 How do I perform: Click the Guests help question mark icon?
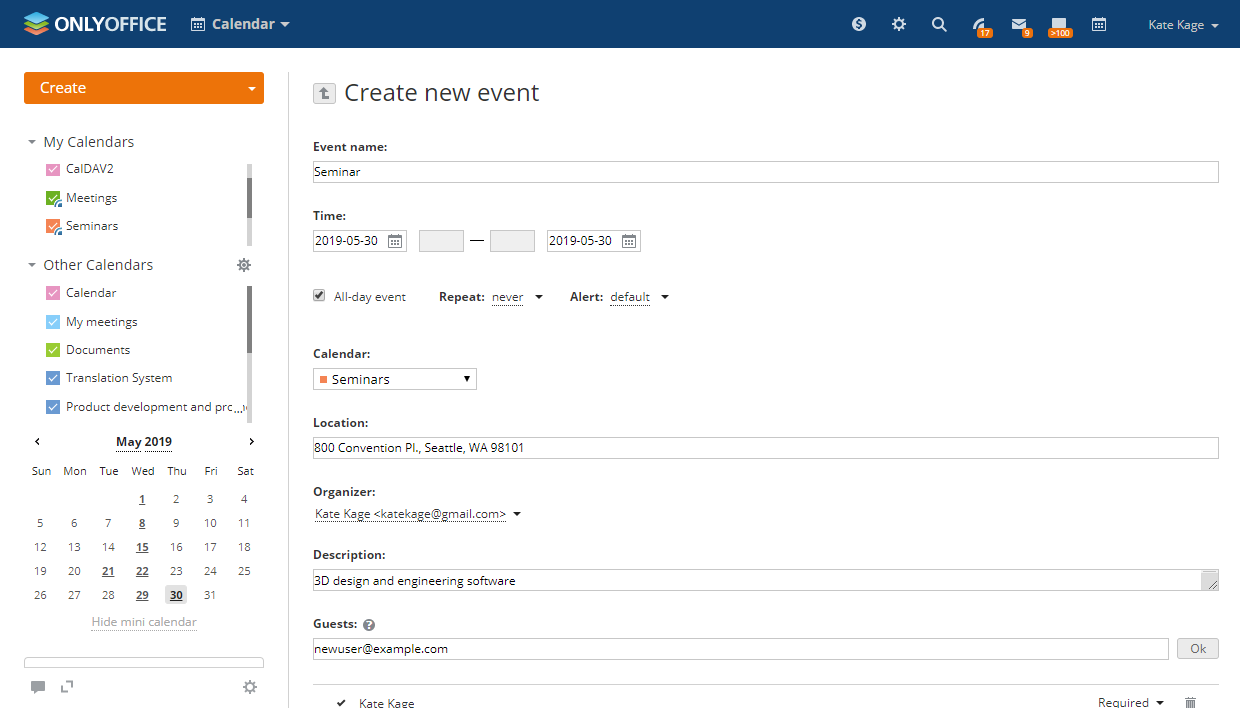(369, 625)
